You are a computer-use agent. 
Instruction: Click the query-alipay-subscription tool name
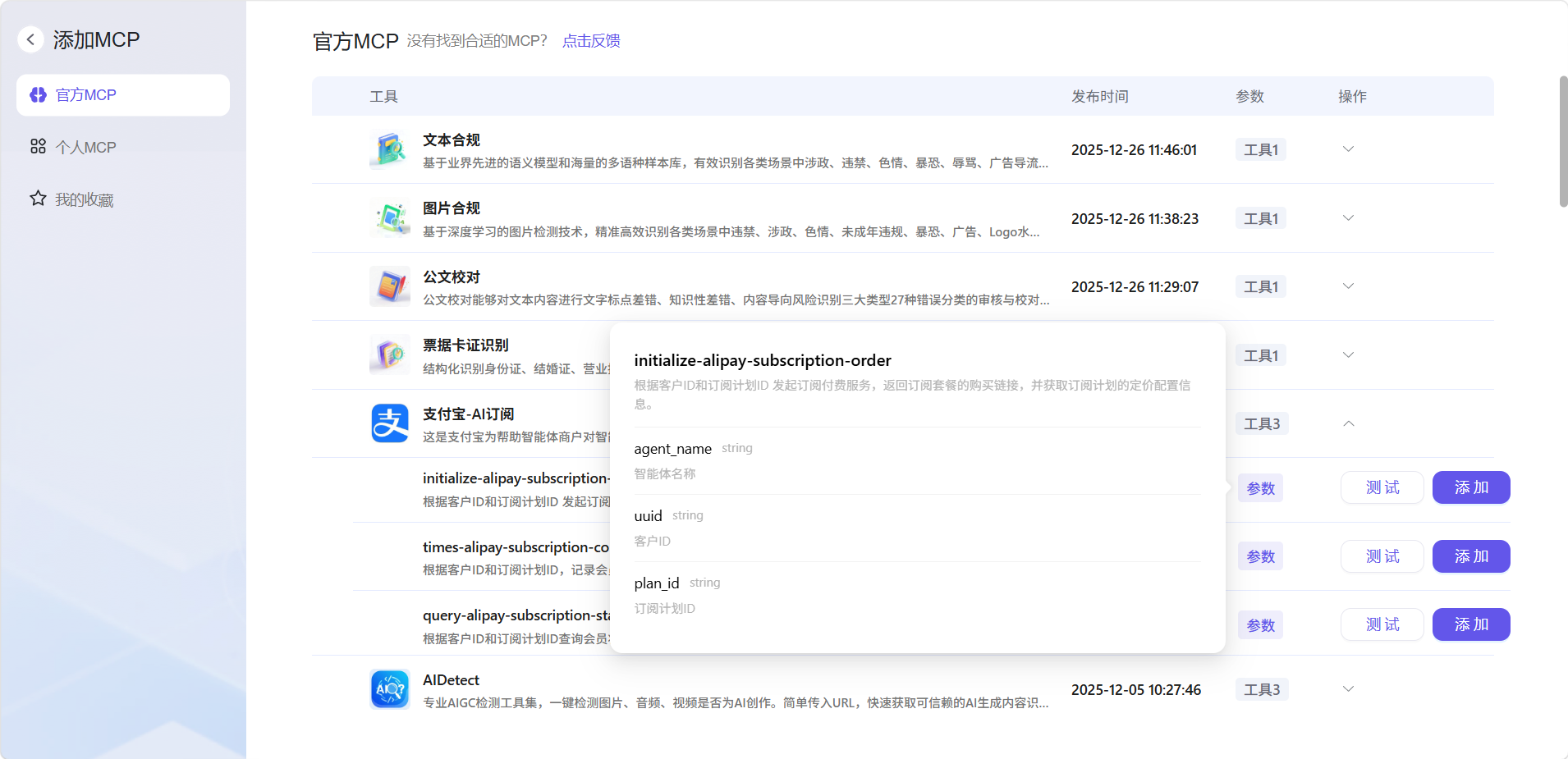click(x=516, y=615)
